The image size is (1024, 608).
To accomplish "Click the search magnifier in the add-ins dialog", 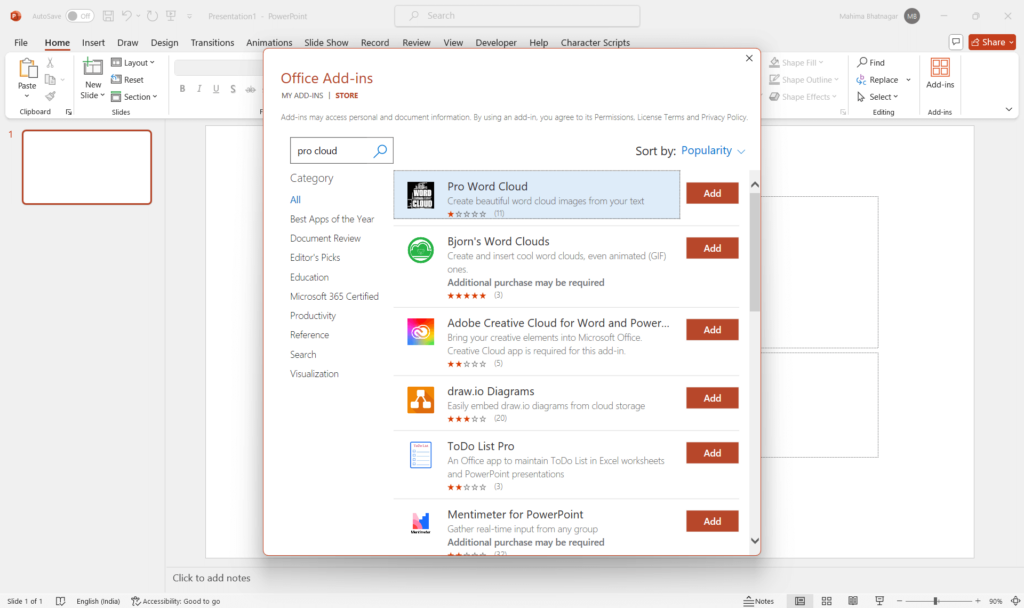I will (379, 149).
